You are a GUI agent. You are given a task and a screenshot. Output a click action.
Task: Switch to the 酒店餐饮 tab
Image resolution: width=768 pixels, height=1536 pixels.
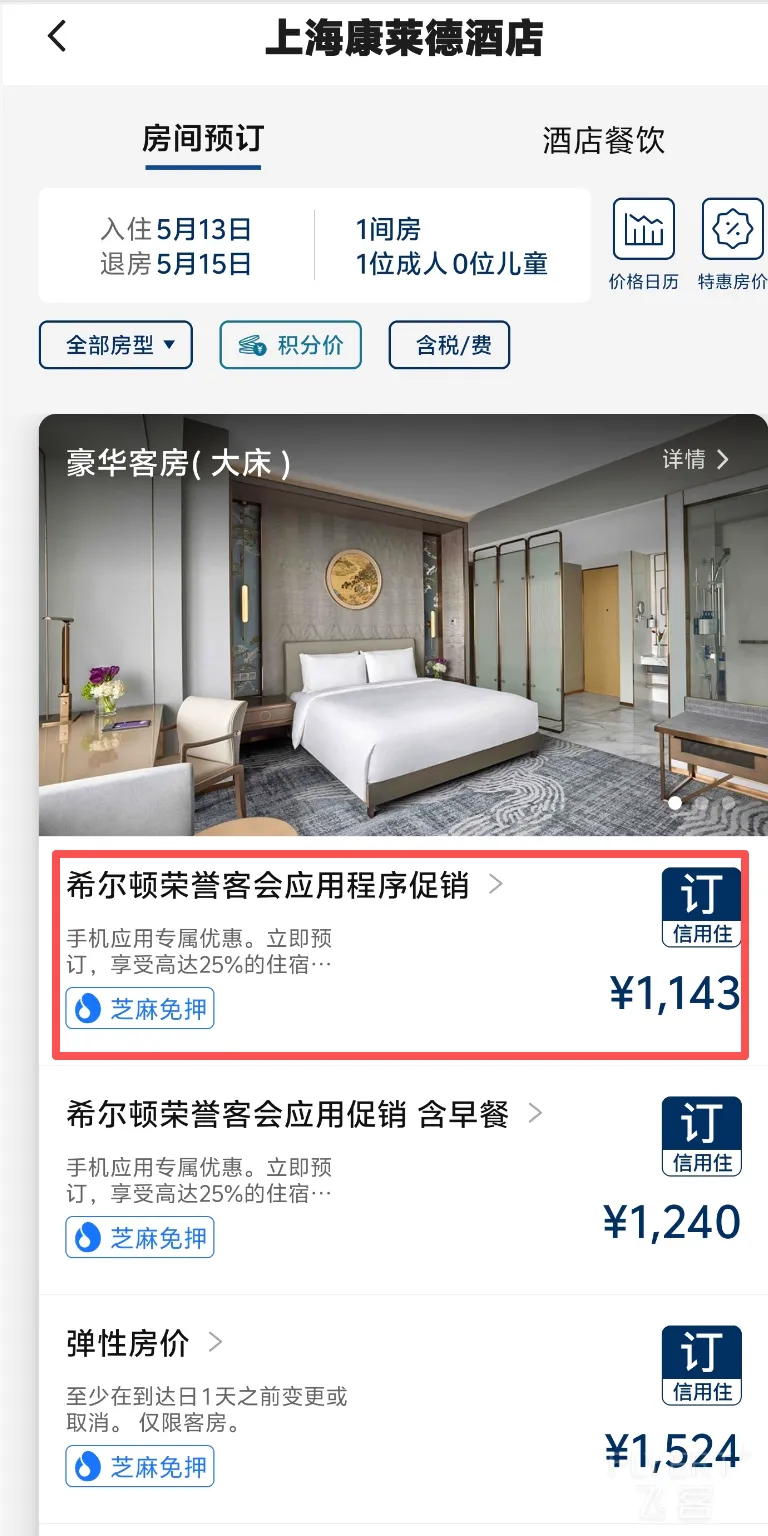click(603, 140)
